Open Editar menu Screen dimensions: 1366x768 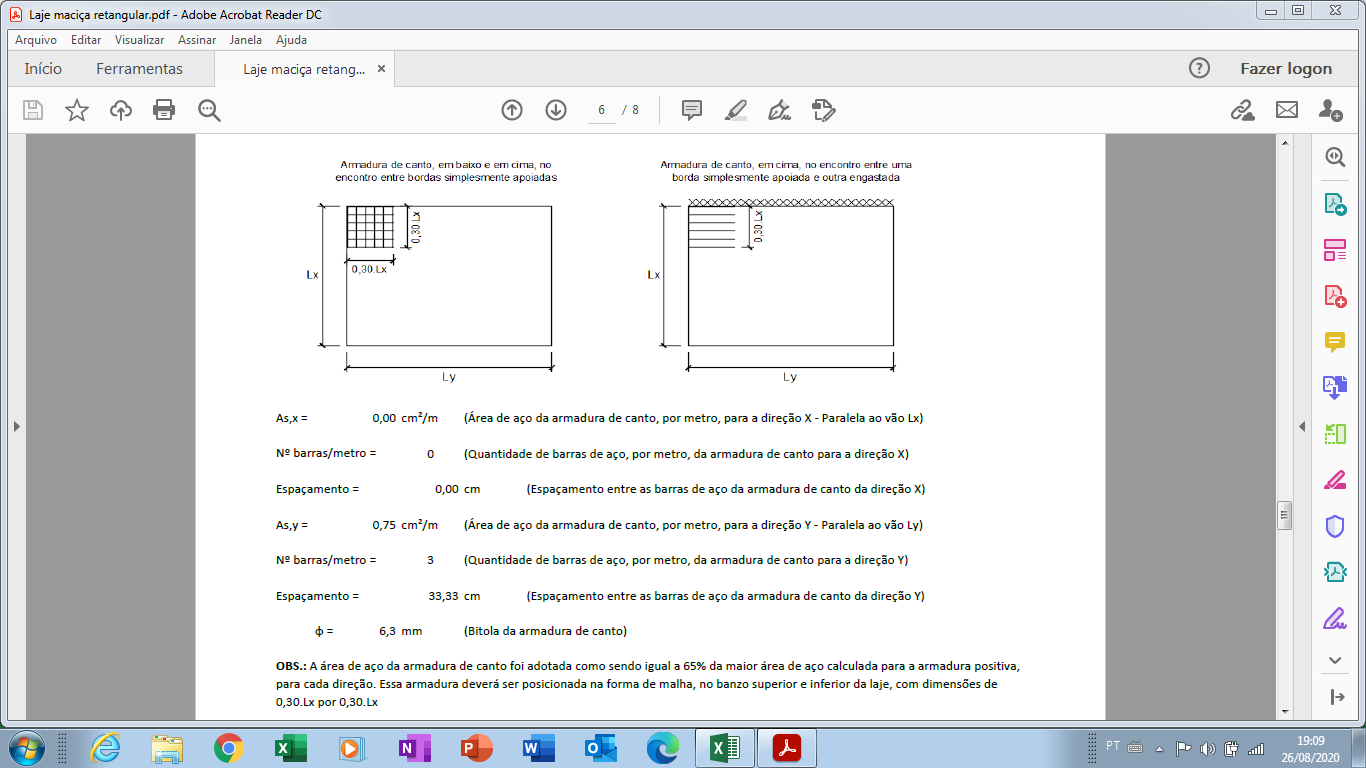tap(86, 40)
